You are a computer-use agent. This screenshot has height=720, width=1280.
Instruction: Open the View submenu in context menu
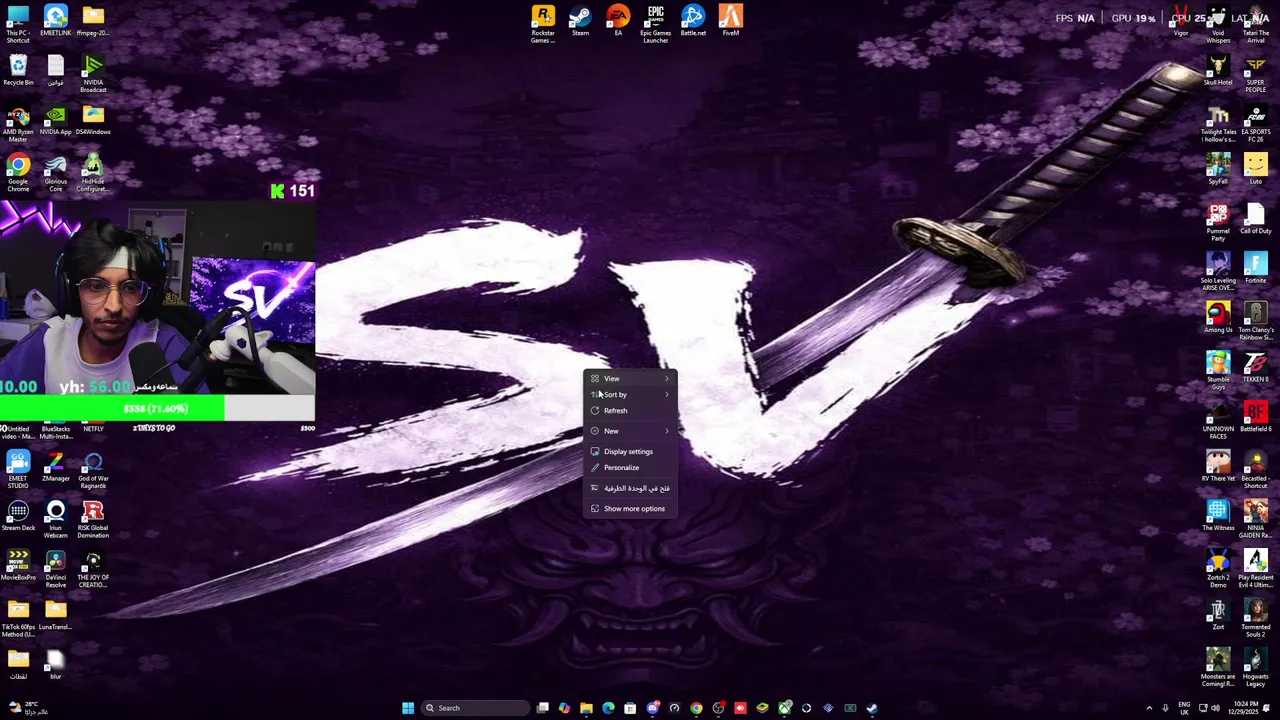(630, 378)
